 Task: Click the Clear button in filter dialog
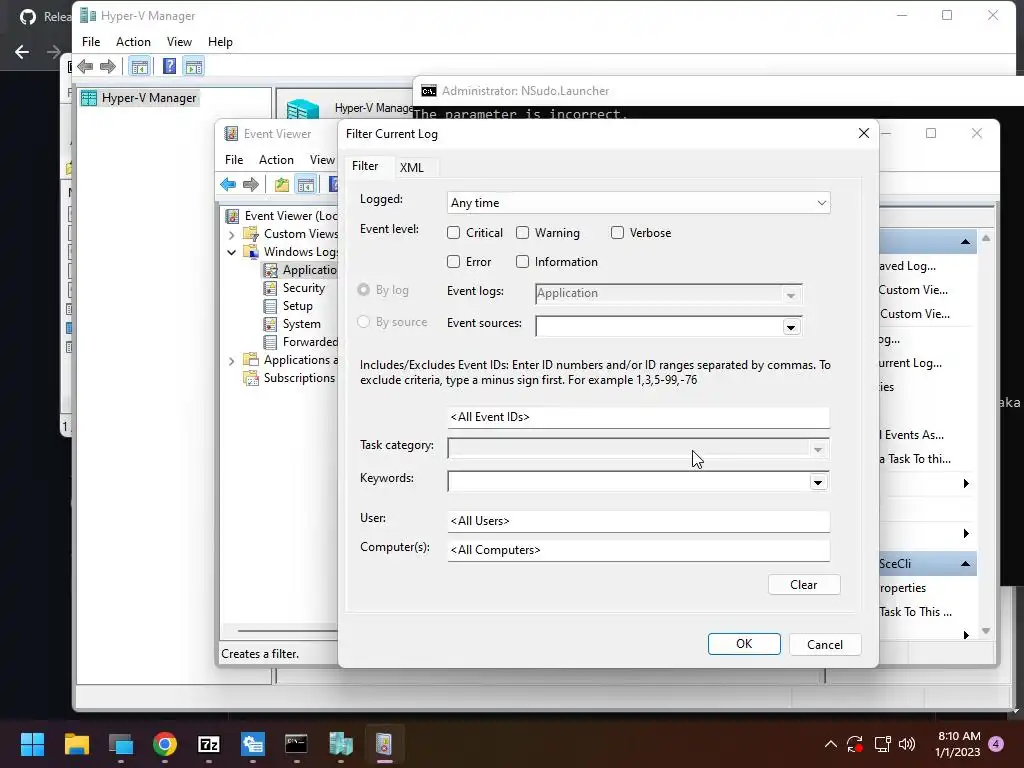pyautogui.click(x=804, y=584)
